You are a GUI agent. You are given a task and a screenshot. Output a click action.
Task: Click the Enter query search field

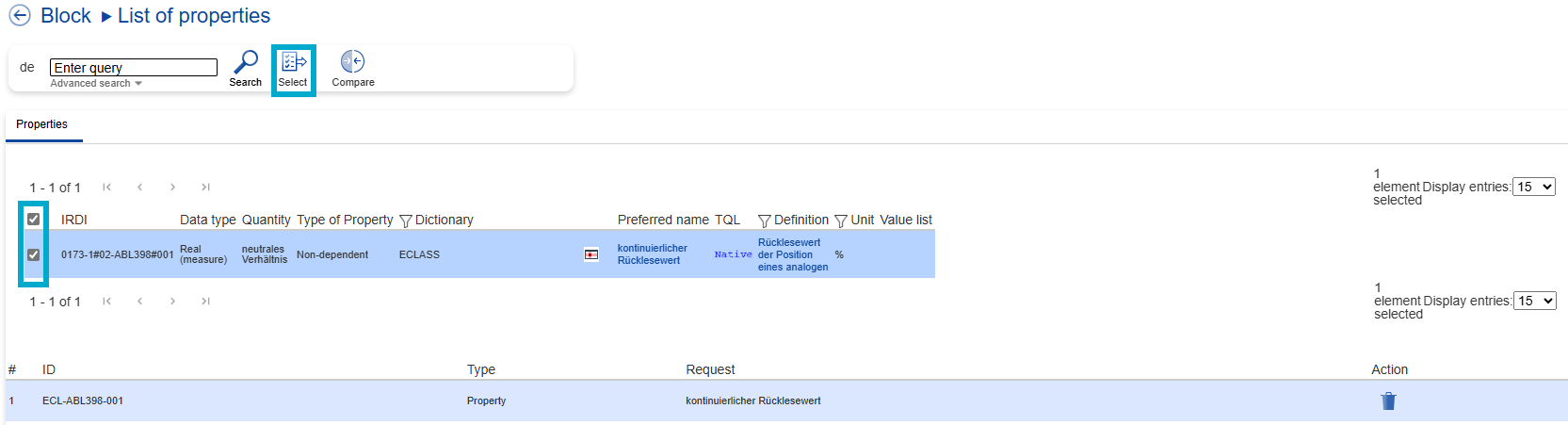(x=133, y=68)
